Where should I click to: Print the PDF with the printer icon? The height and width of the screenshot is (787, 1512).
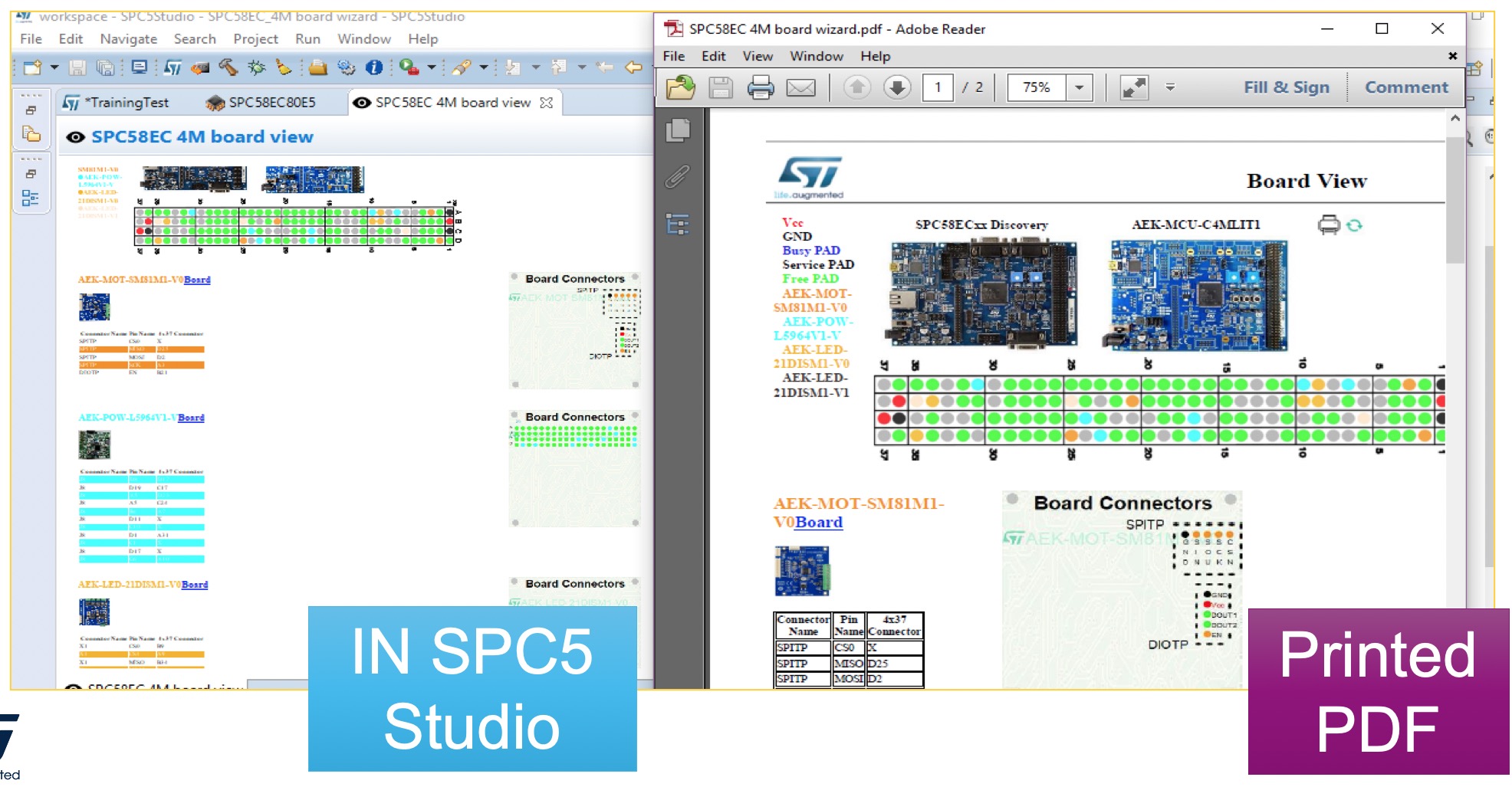[760, 87]
